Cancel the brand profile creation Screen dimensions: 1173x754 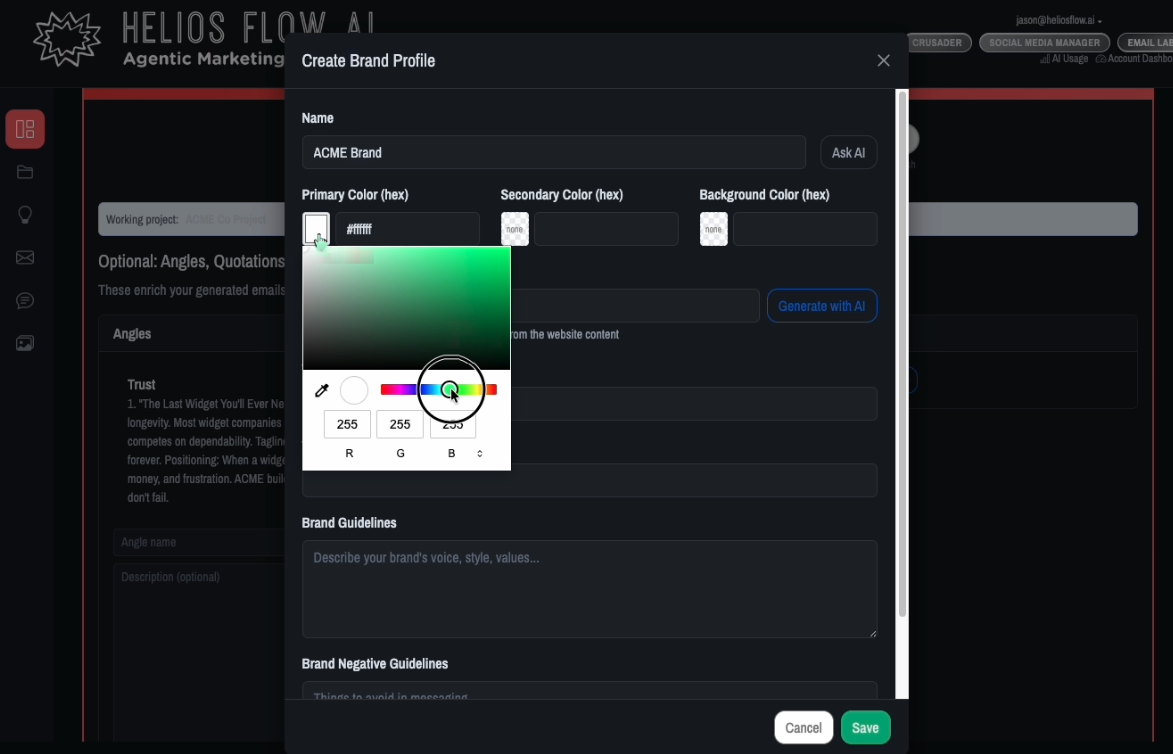(803, 728)
